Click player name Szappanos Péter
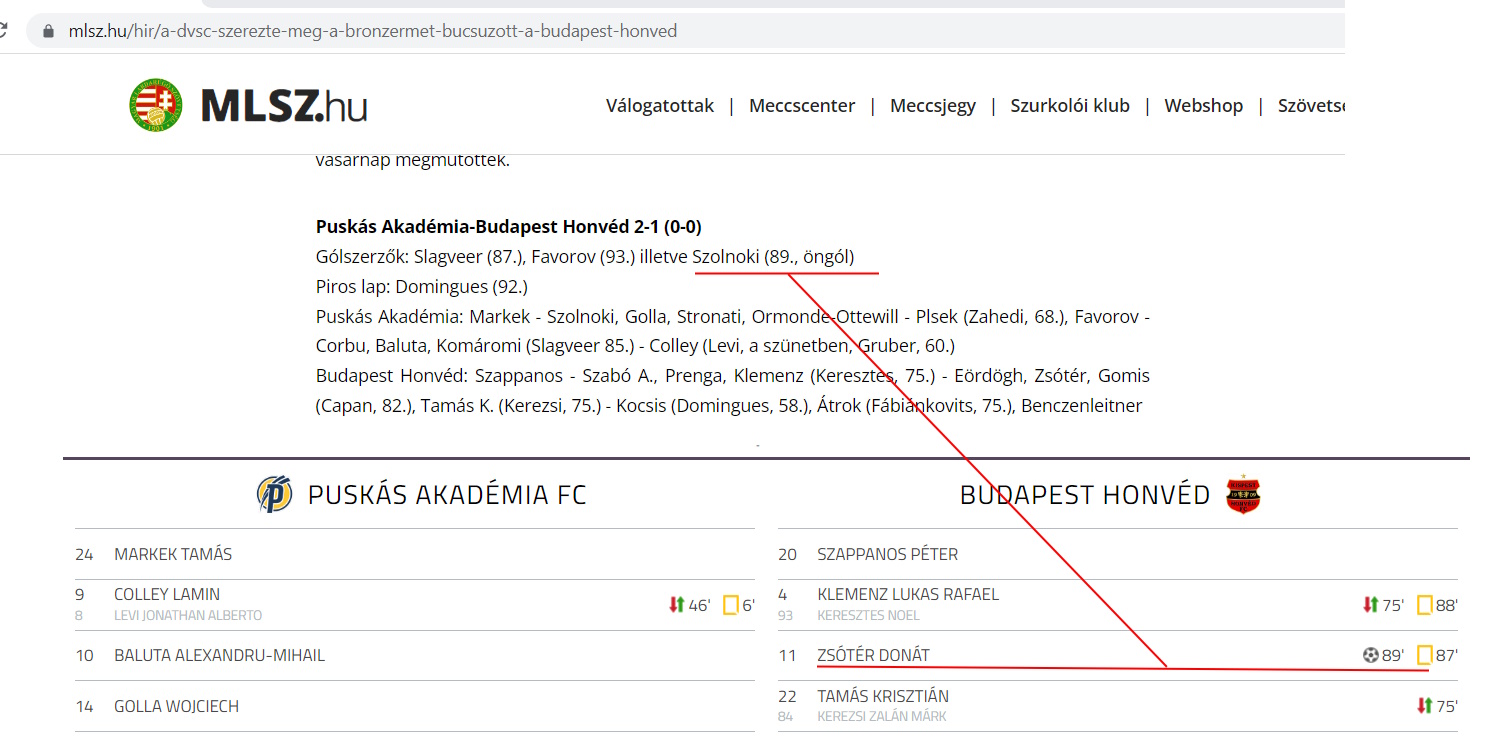1507x750 pixels. click(x=888, y=554)
